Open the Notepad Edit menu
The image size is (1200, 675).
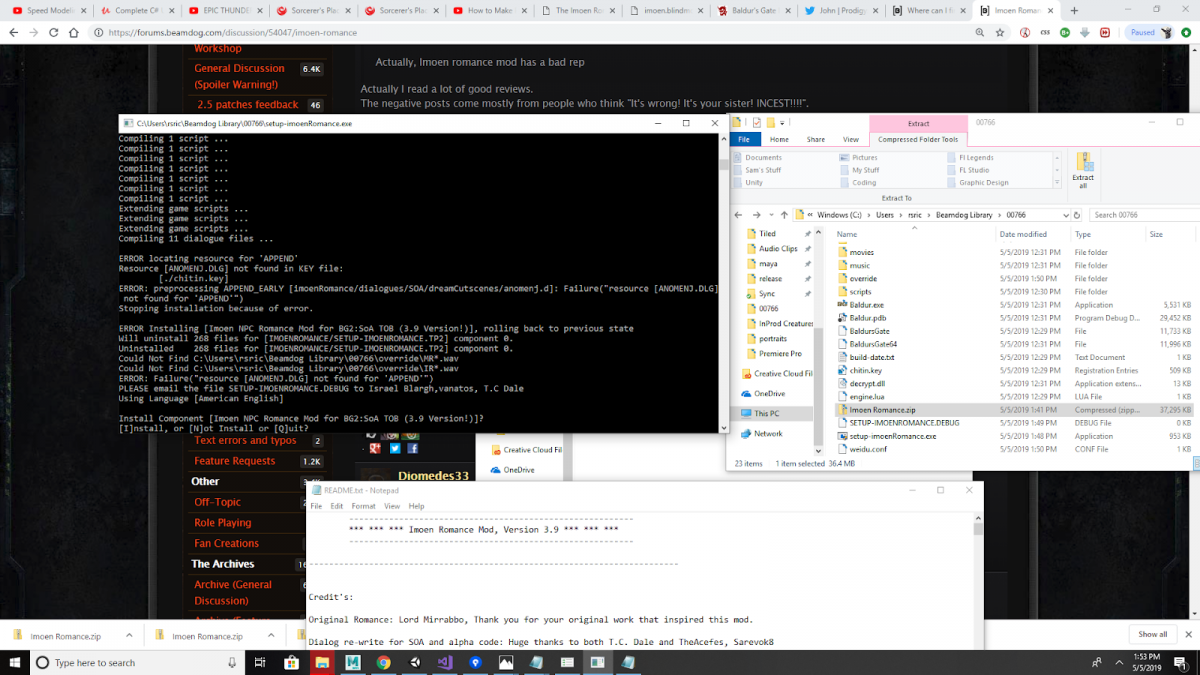pos(337,506)
